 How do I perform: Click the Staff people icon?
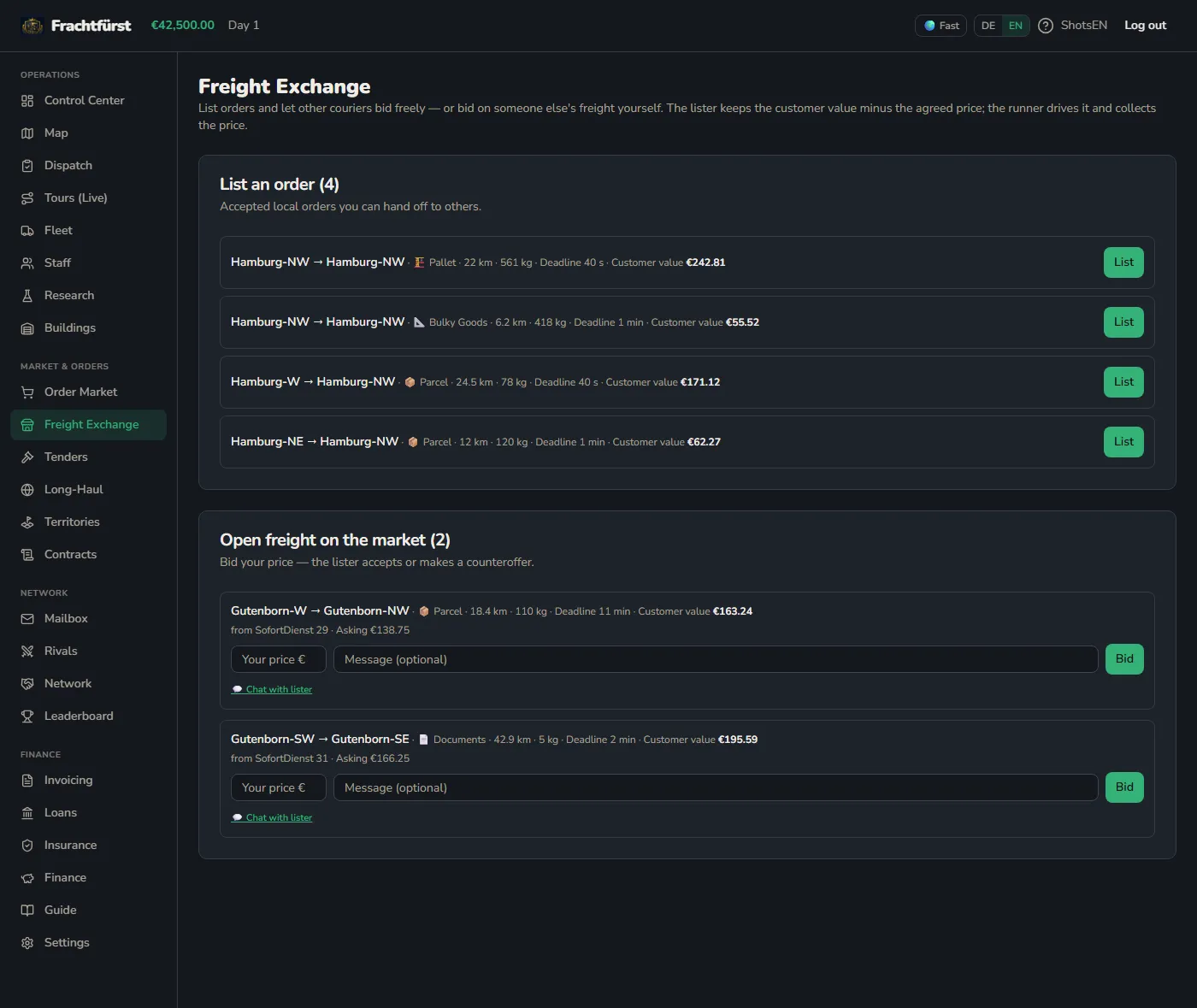tap(27, 263)
